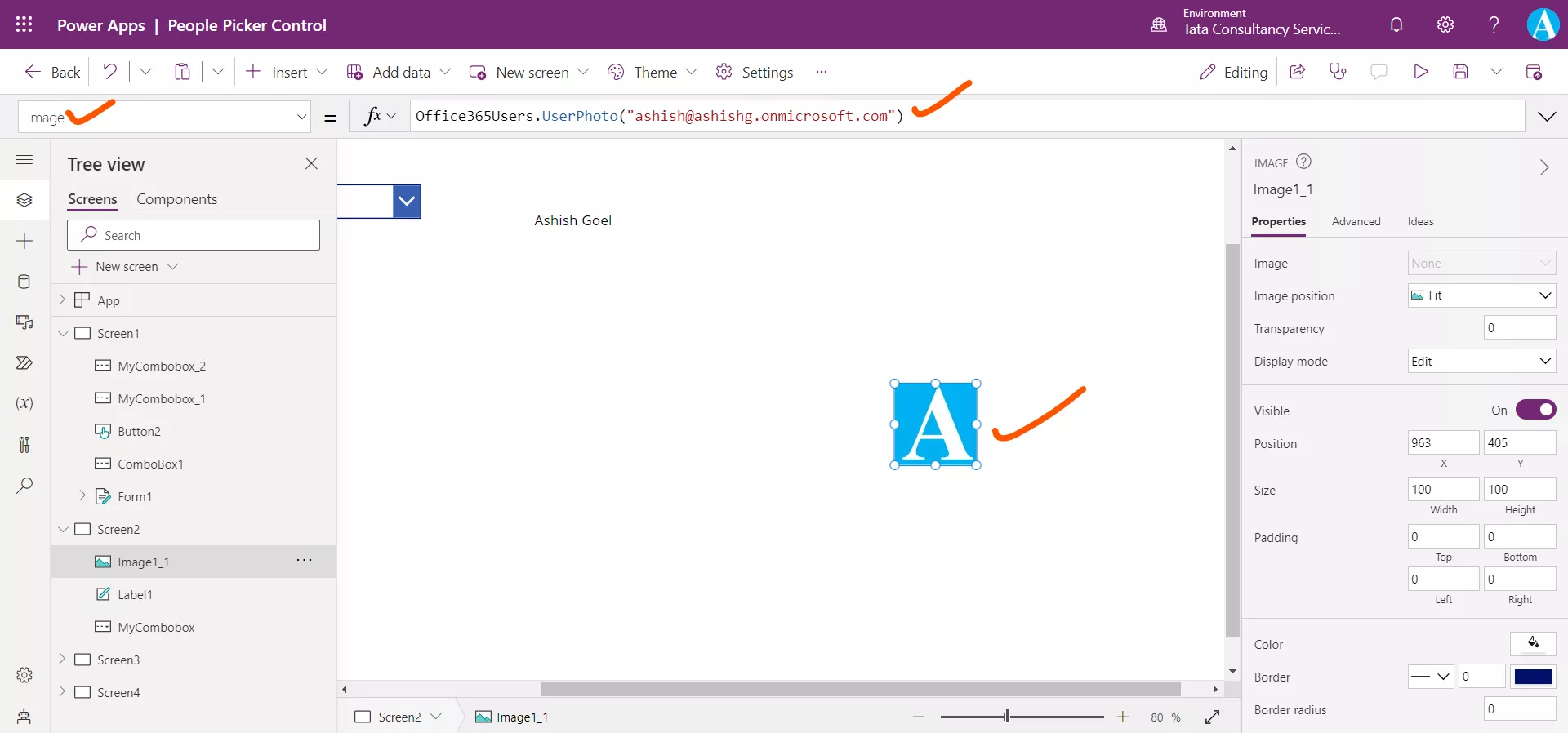
Task: Open the App checker stethoscope icon
Action: (1338, 72)
